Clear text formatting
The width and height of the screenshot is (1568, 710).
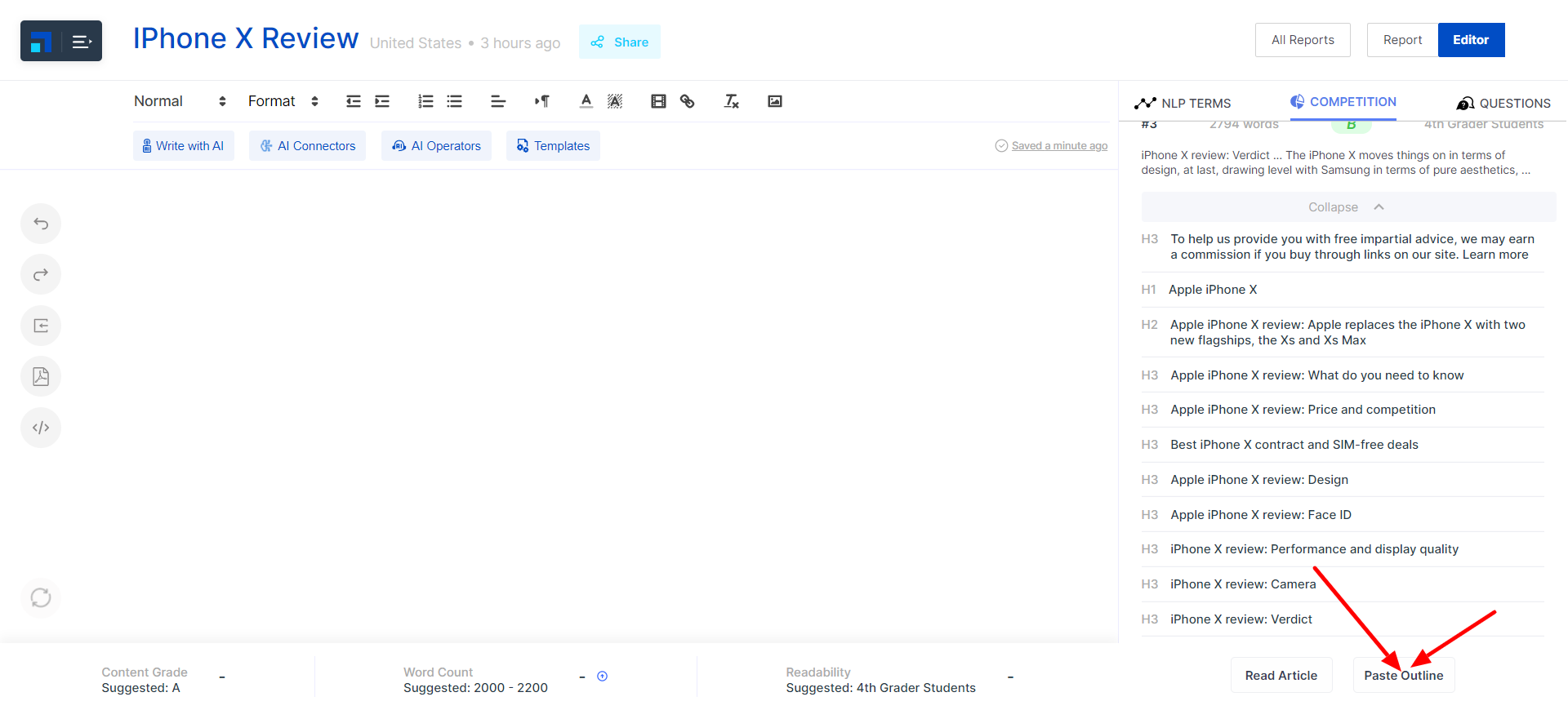coord(731,101)
